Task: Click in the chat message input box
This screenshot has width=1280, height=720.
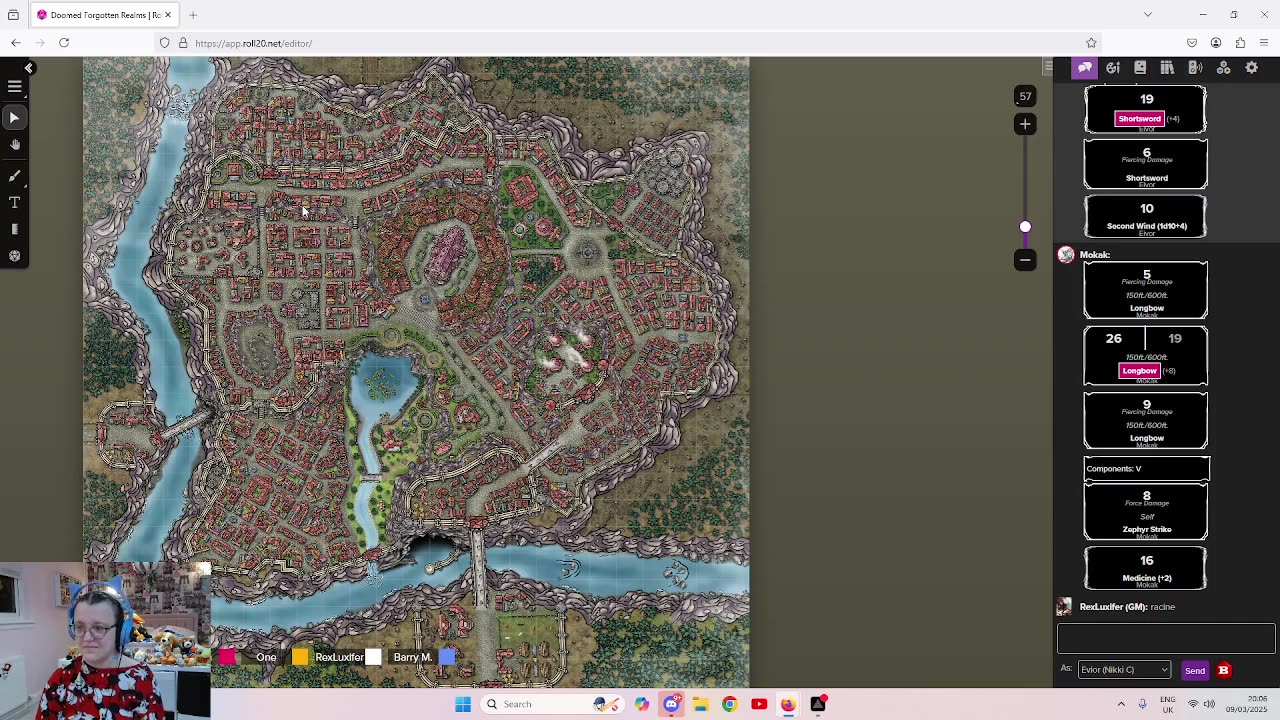Action: [x=1166, y=638]
